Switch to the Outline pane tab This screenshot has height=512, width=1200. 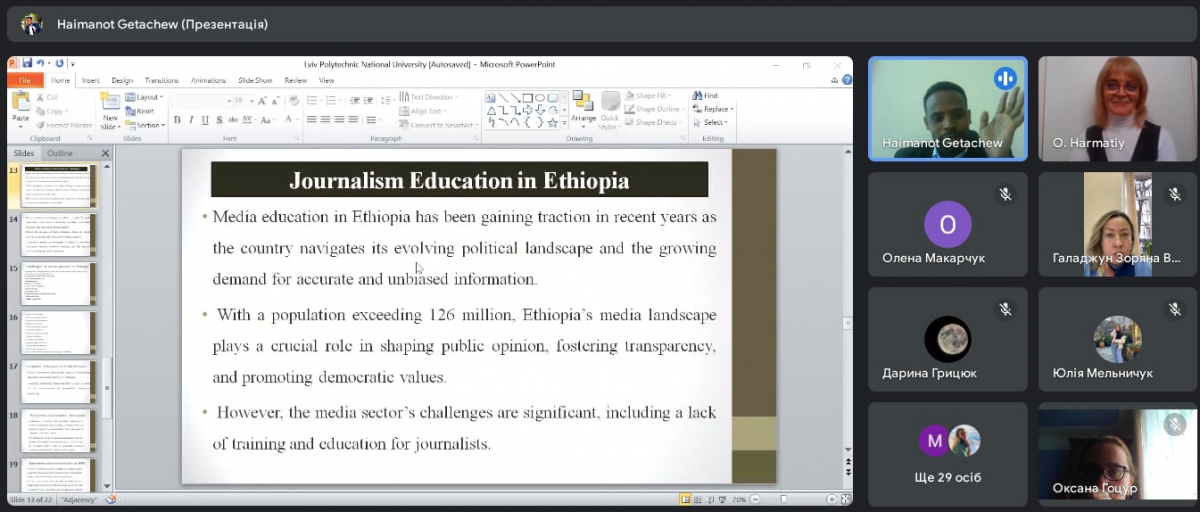[x=59, y=153]
